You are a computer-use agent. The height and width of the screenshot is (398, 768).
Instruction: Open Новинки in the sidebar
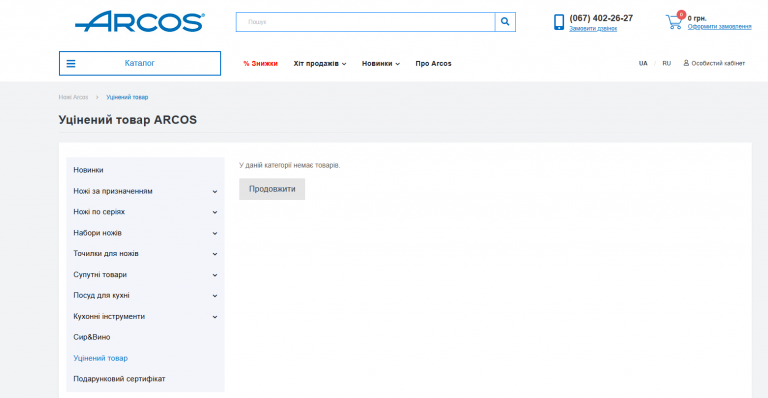pyautogui.click(x=88, y=170)
